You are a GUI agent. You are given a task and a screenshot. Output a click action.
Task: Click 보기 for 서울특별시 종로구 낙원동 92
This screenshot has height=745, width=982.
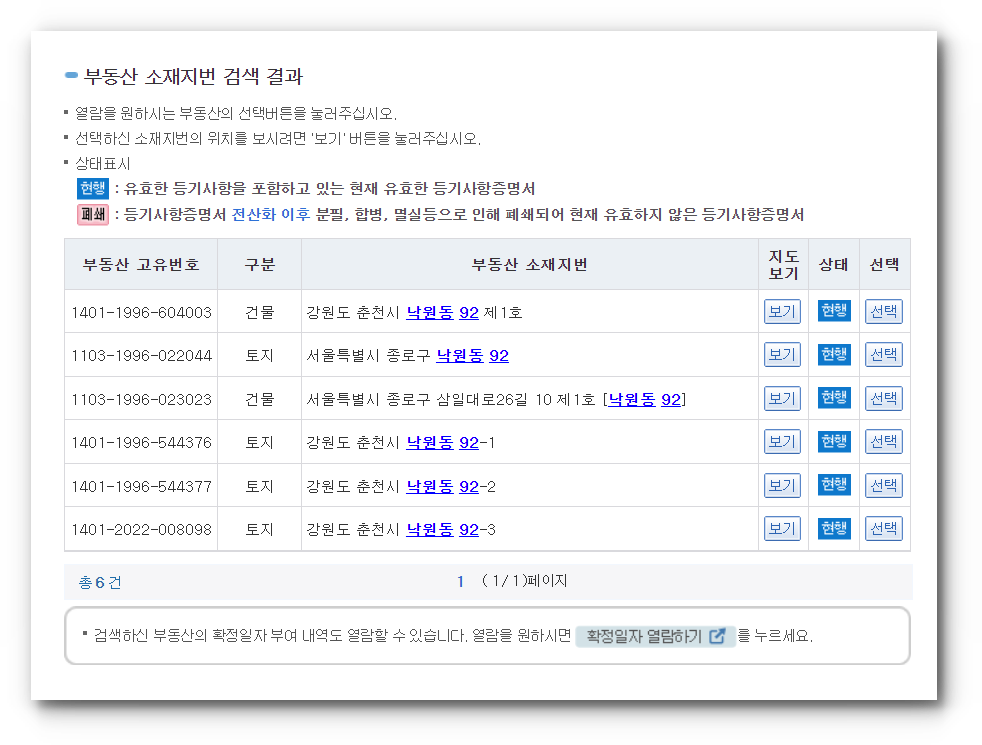coord(782,354)
